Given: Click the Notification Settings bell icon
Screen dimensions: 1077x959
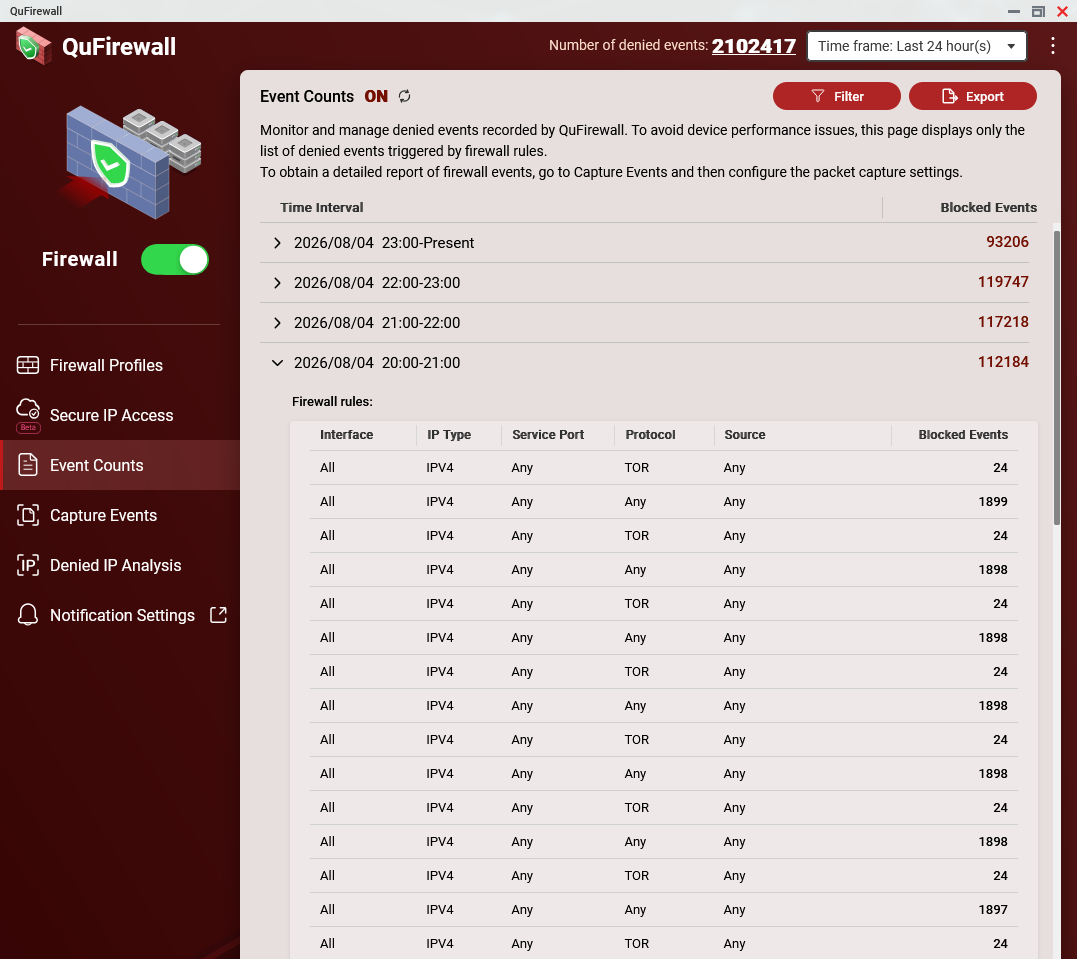Looking at the screenshot, I should pyautogui.click(x=27, y=615).
